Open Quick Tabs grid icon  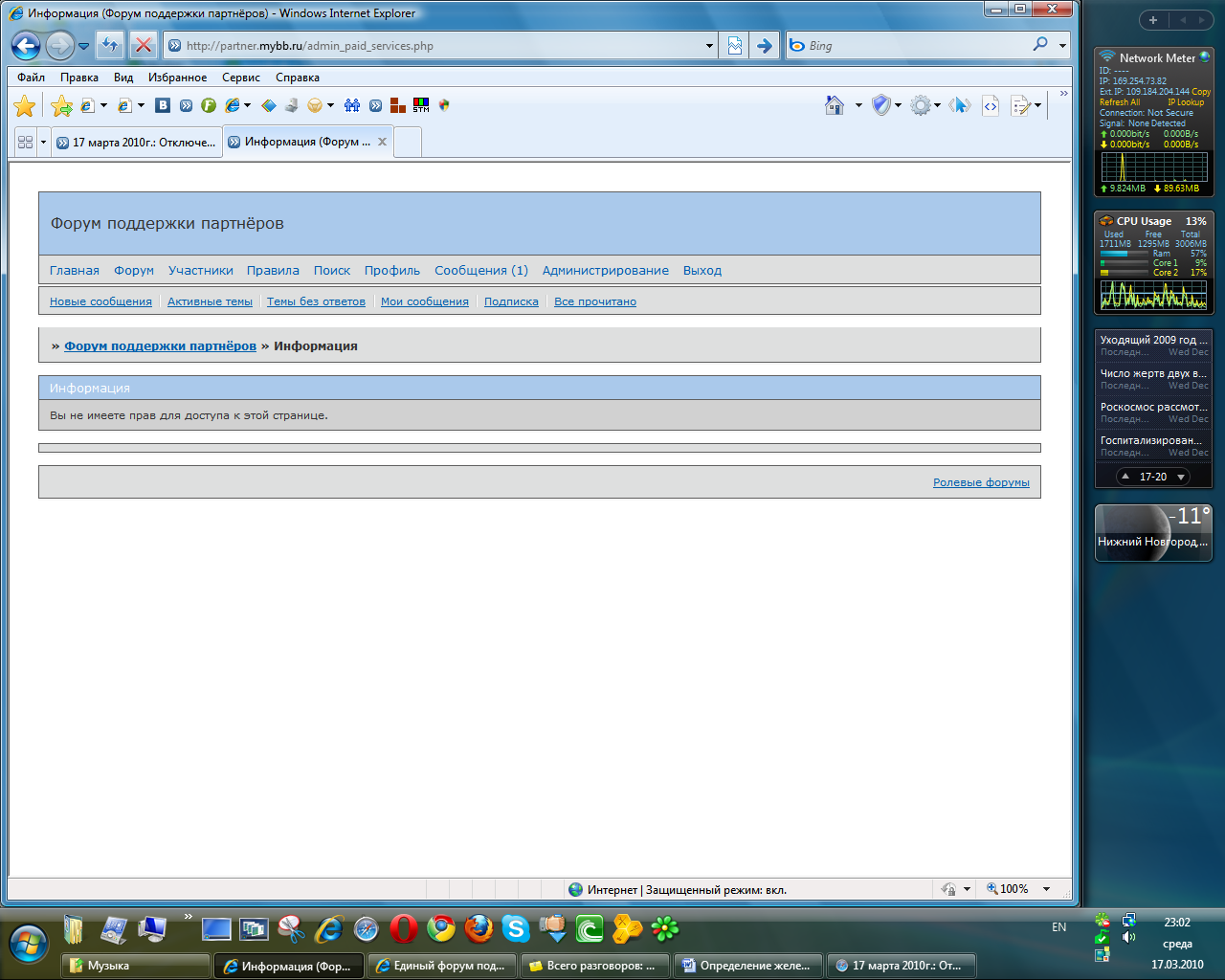click(25, 142)
